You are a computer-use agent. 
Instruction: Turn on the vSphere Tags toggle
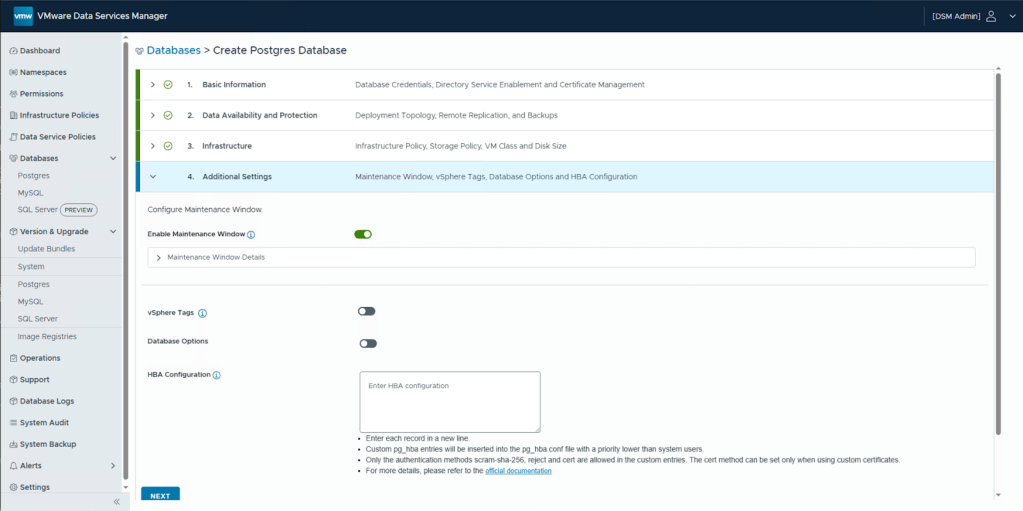[x=367, y=311]
